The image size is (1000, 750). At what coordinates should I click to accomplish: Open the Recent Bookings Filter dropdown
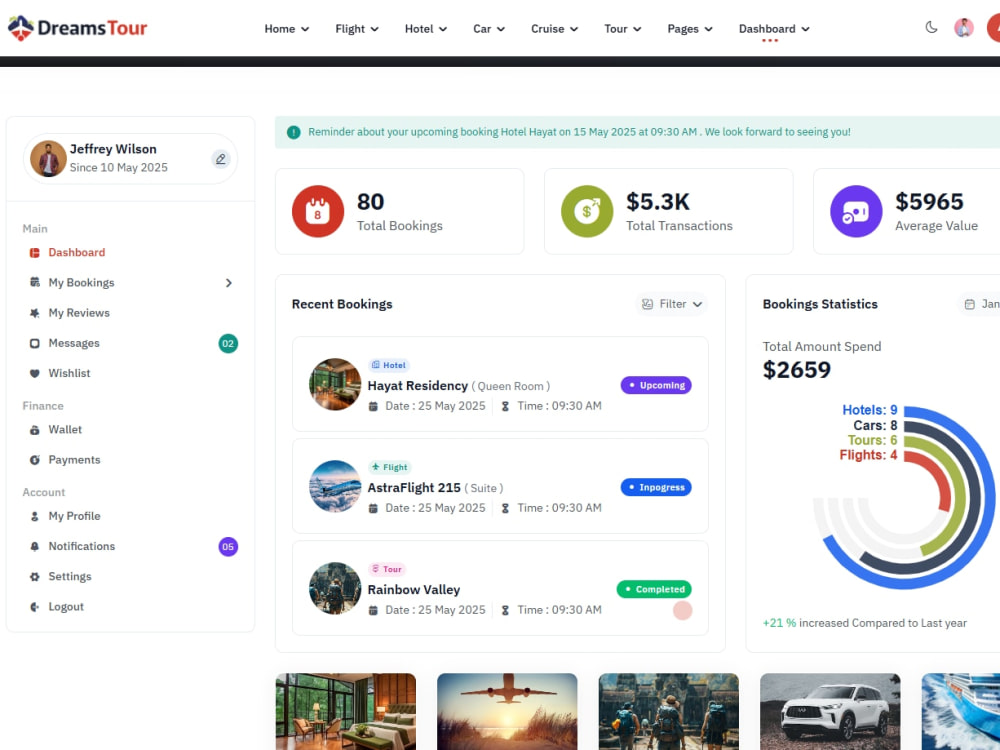pyautogui.click(x=672, y=304)
